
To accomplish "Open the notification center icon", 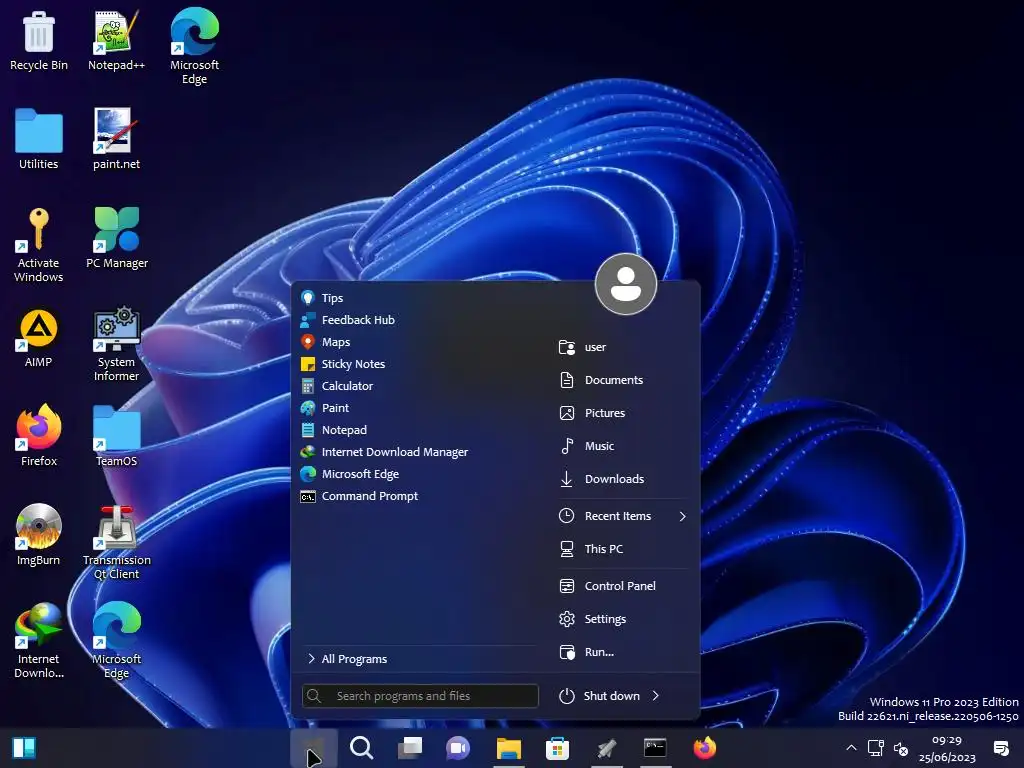I will 1000,748.
